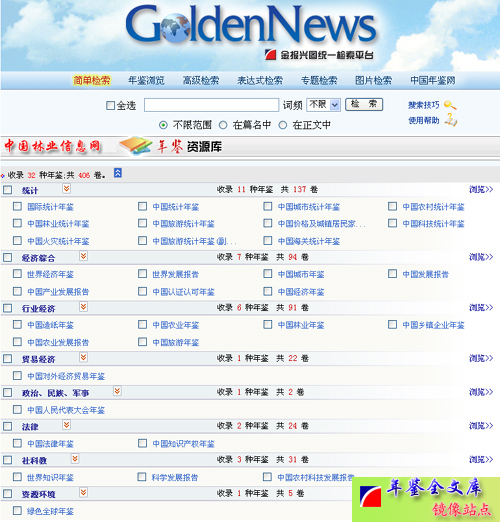Switch to 高级检索 tab
500x522 pixels.
(x=201, y=80)
